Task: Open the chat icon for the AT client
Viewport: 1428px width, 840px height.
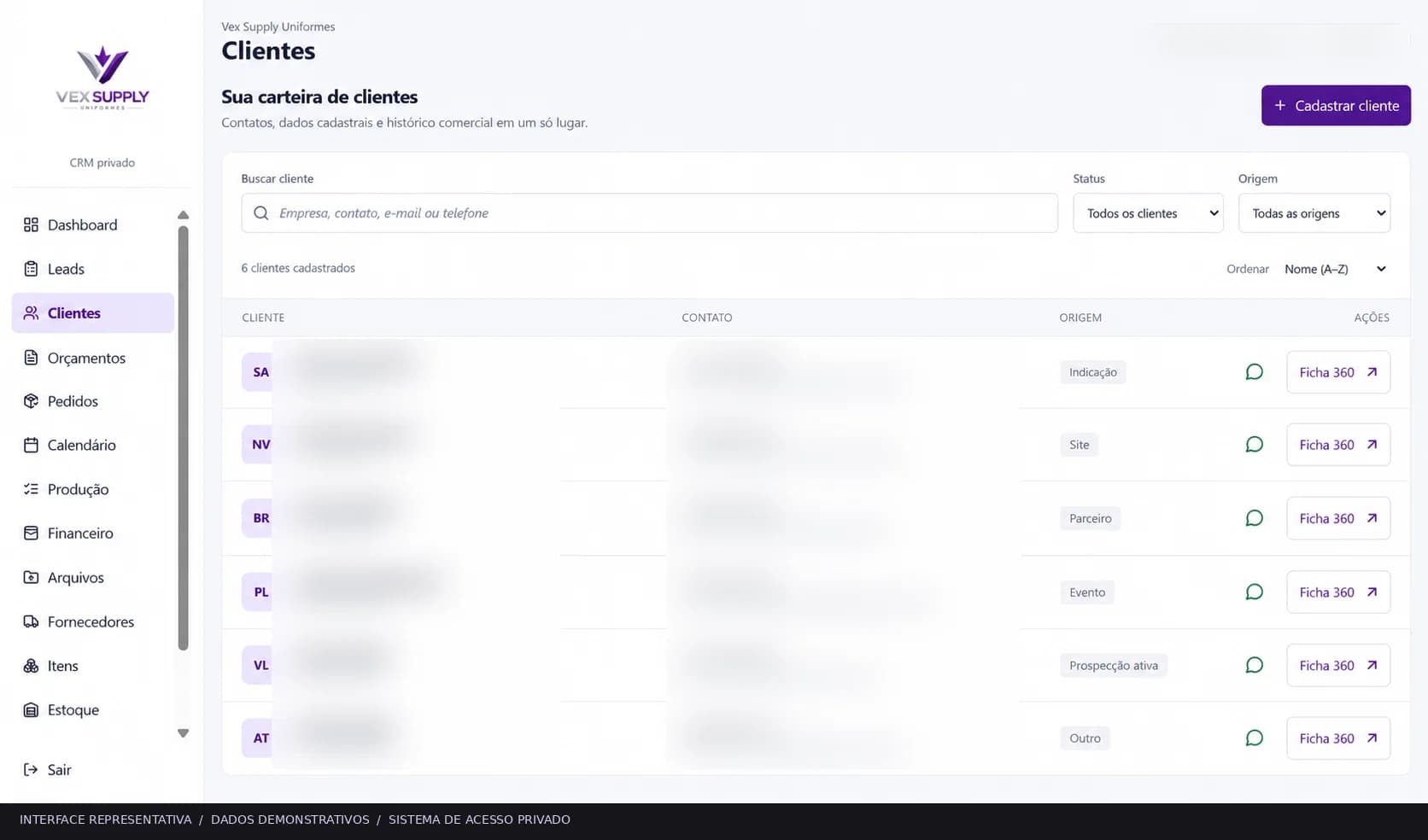Action: [x=1254, y=738]
